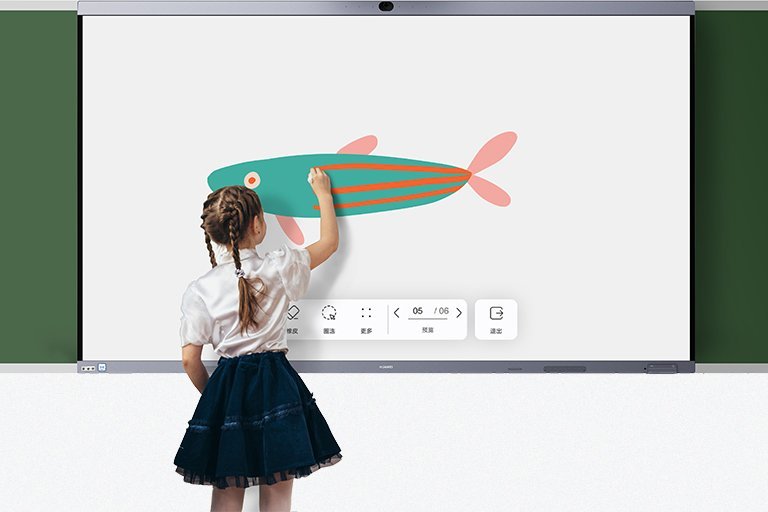
Task: Tap the camera at the top bezel
Action: tap(386, 7)
